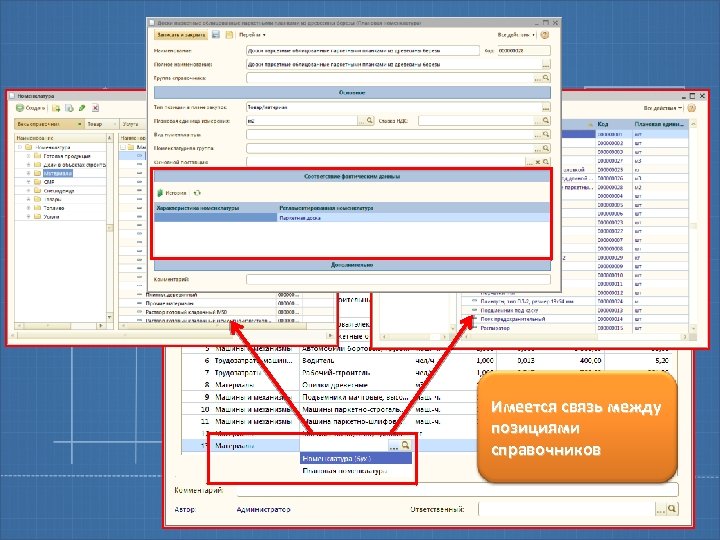Expand the 'Спецодежда' folder node
Viewport: 720px width, 540px height.
28,191
